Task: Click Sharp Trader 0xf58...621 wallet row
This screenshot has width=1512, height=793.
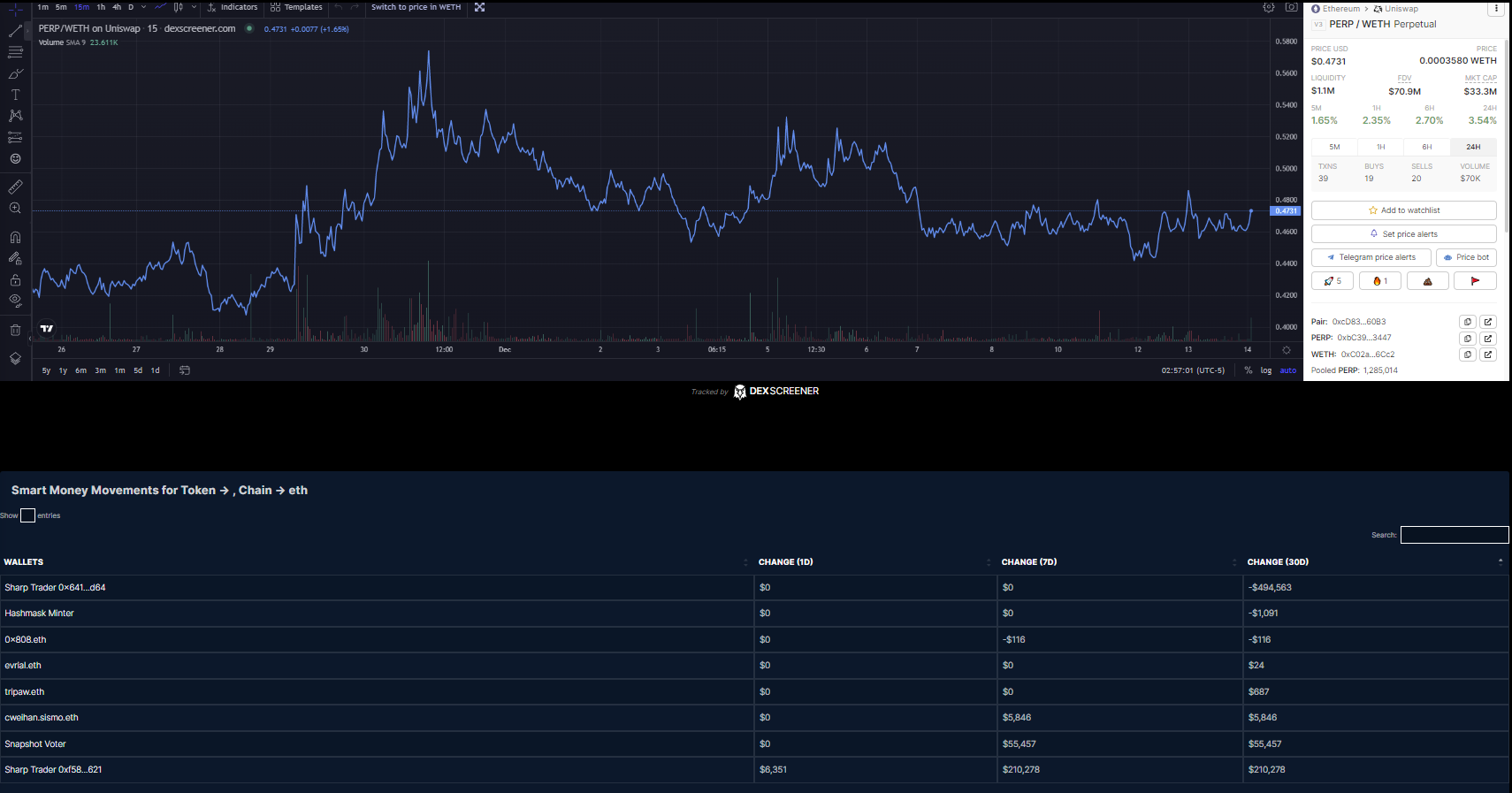Action: pos(754,770)
